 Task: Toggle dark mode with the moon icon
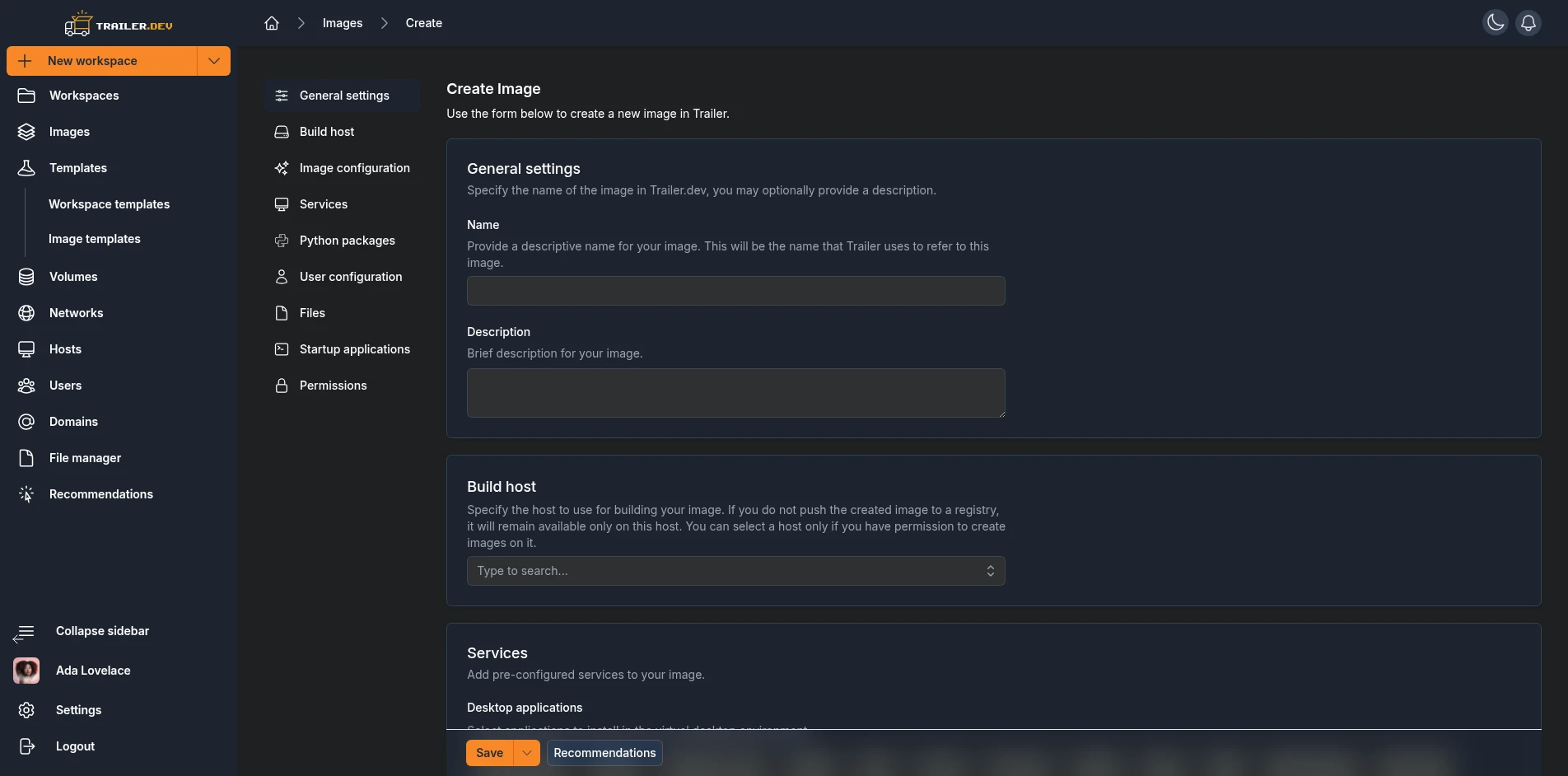(1495, 23)
